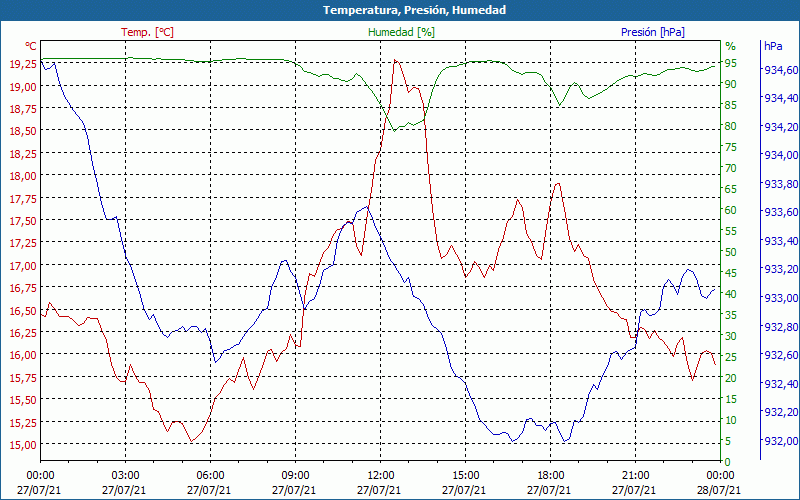Click temperature axis value '15,00'
800x500 pixels.
(23, 444)
